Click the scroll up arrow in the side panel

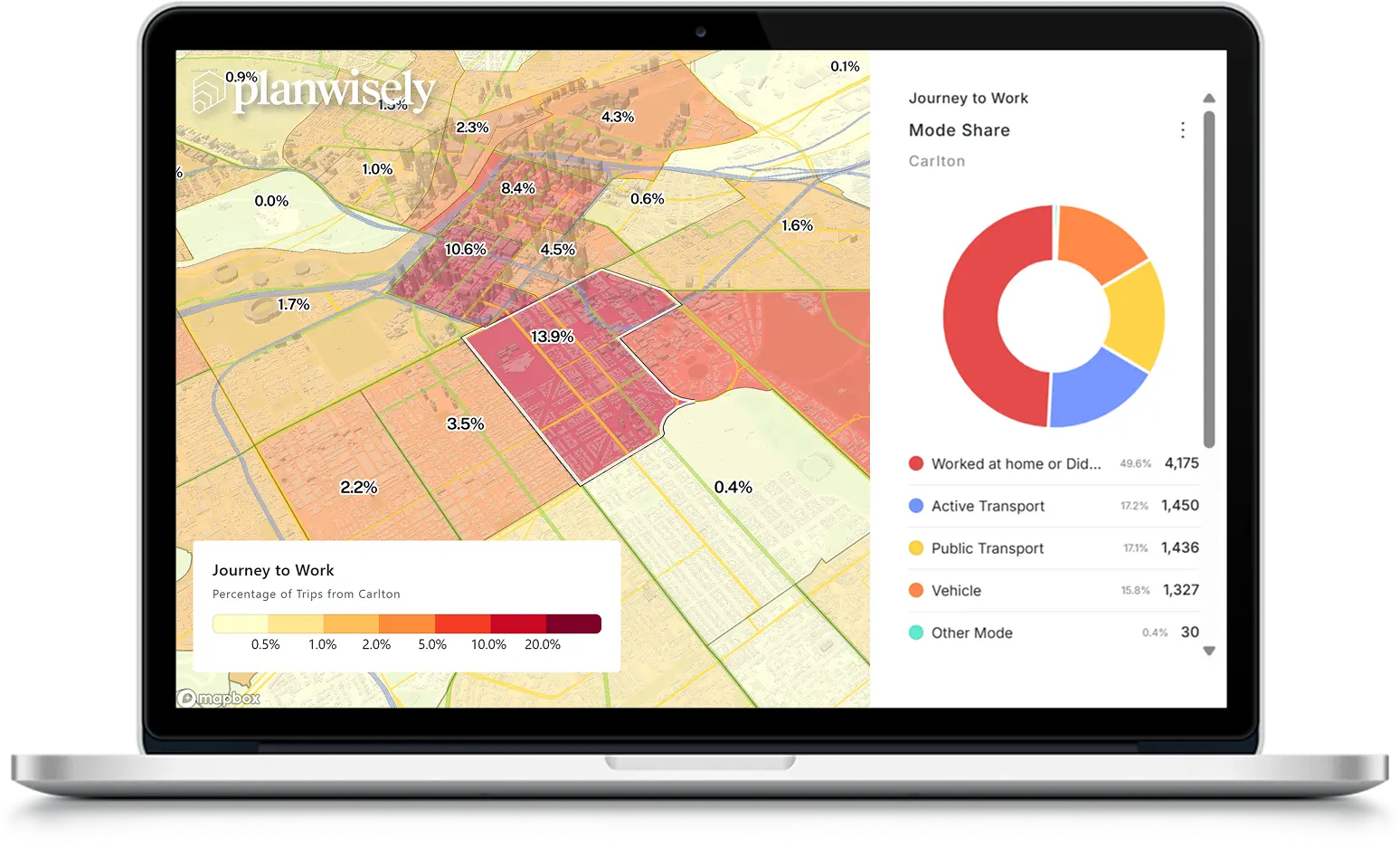(1209, 98)
